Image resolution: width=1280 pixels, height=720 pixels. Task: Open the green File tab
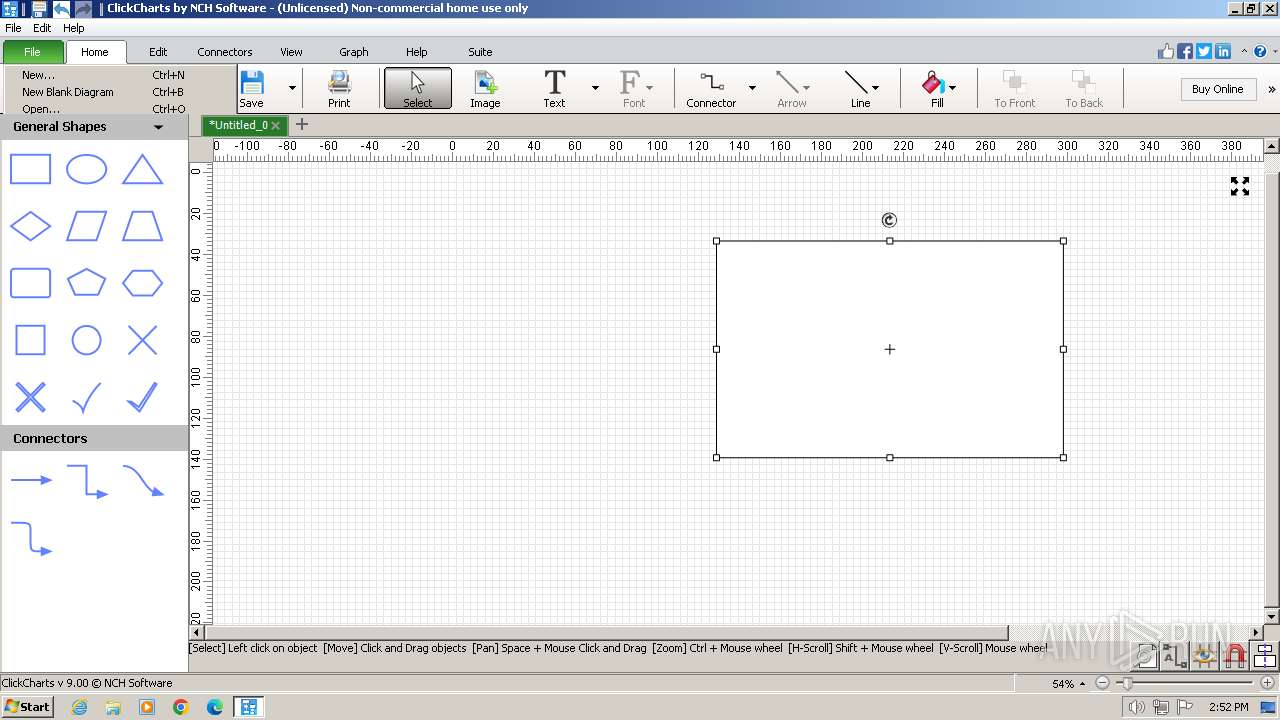[x=33, y=52]
